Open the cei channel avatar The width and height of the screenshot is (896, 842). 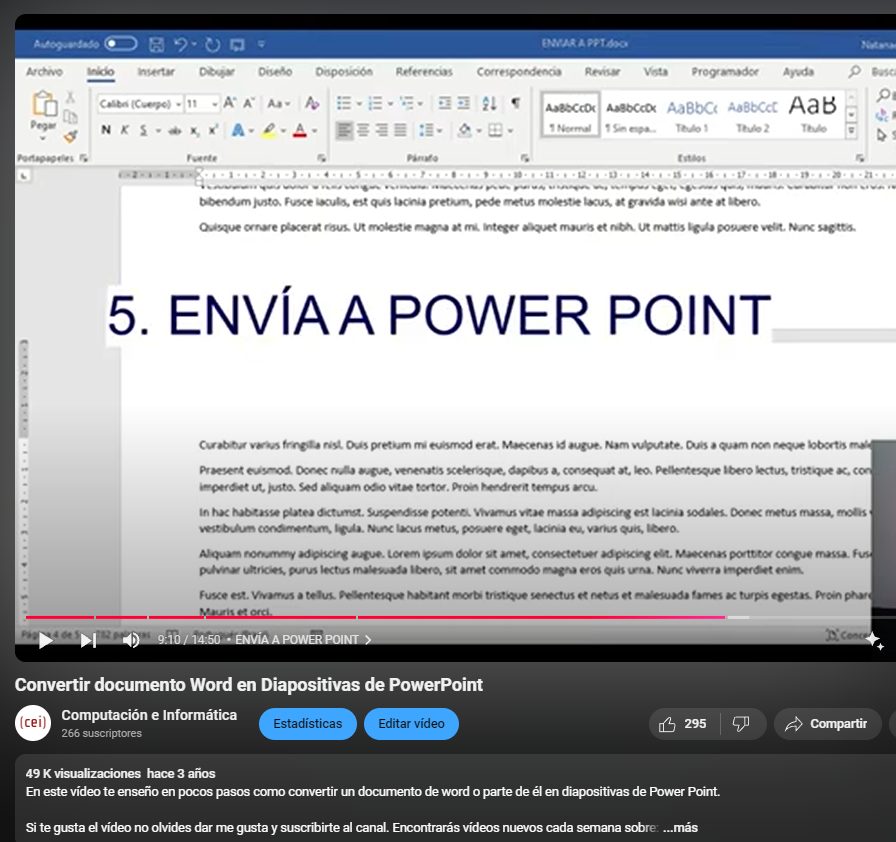(33, 723)
